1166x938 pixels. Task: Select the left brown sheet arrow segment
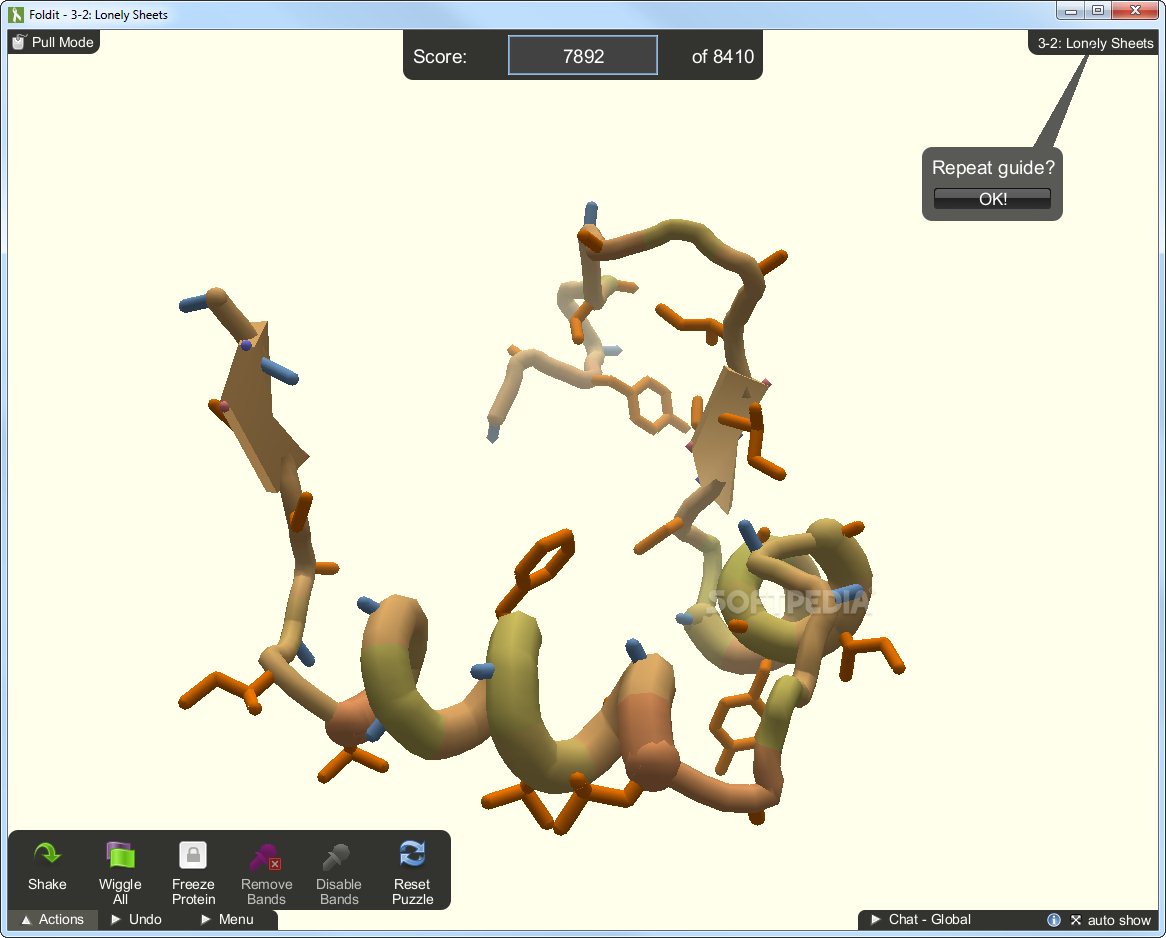pyautogui.click(x=258, y=409)
